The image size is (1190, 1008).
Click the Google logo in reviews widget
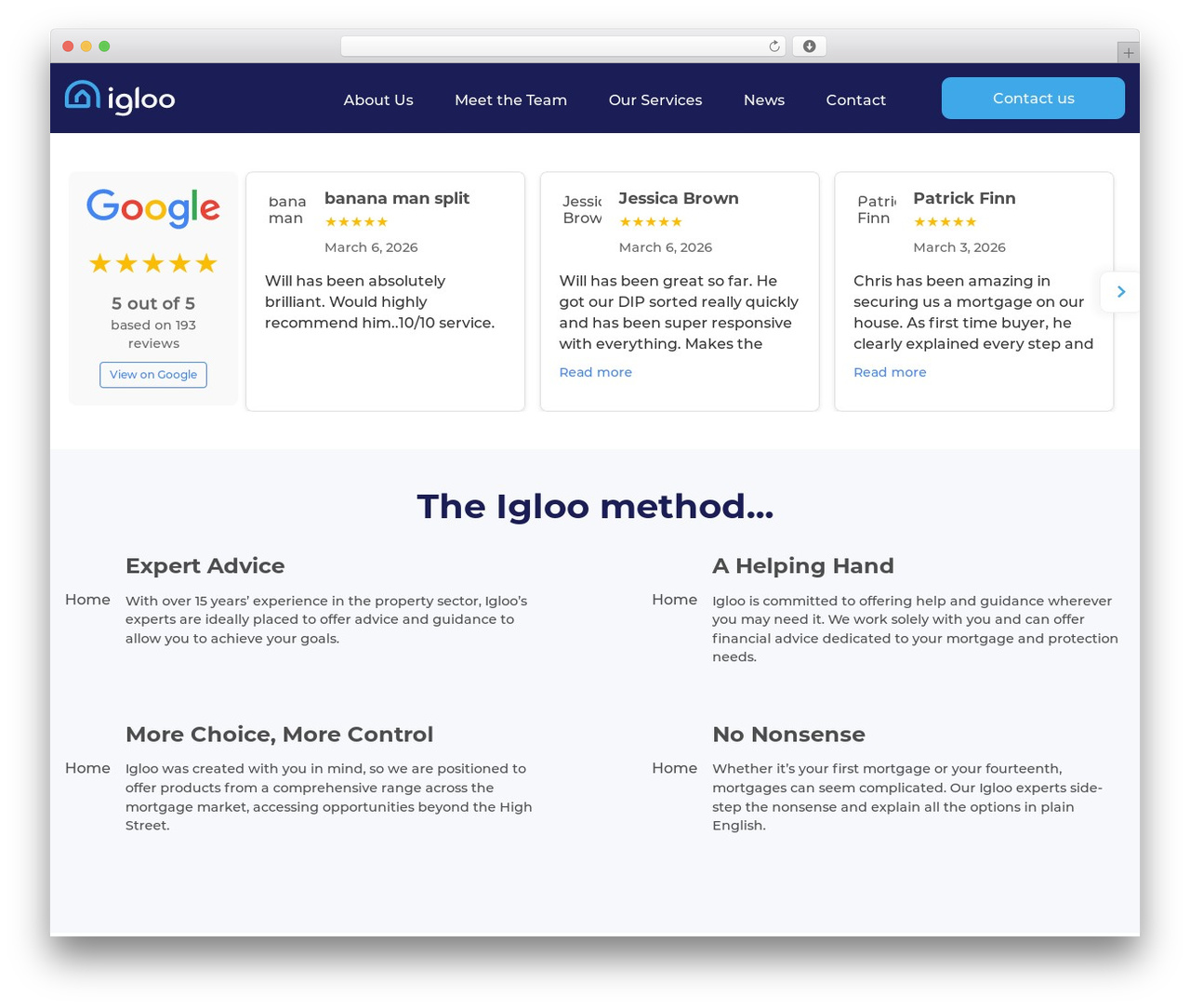153,208
